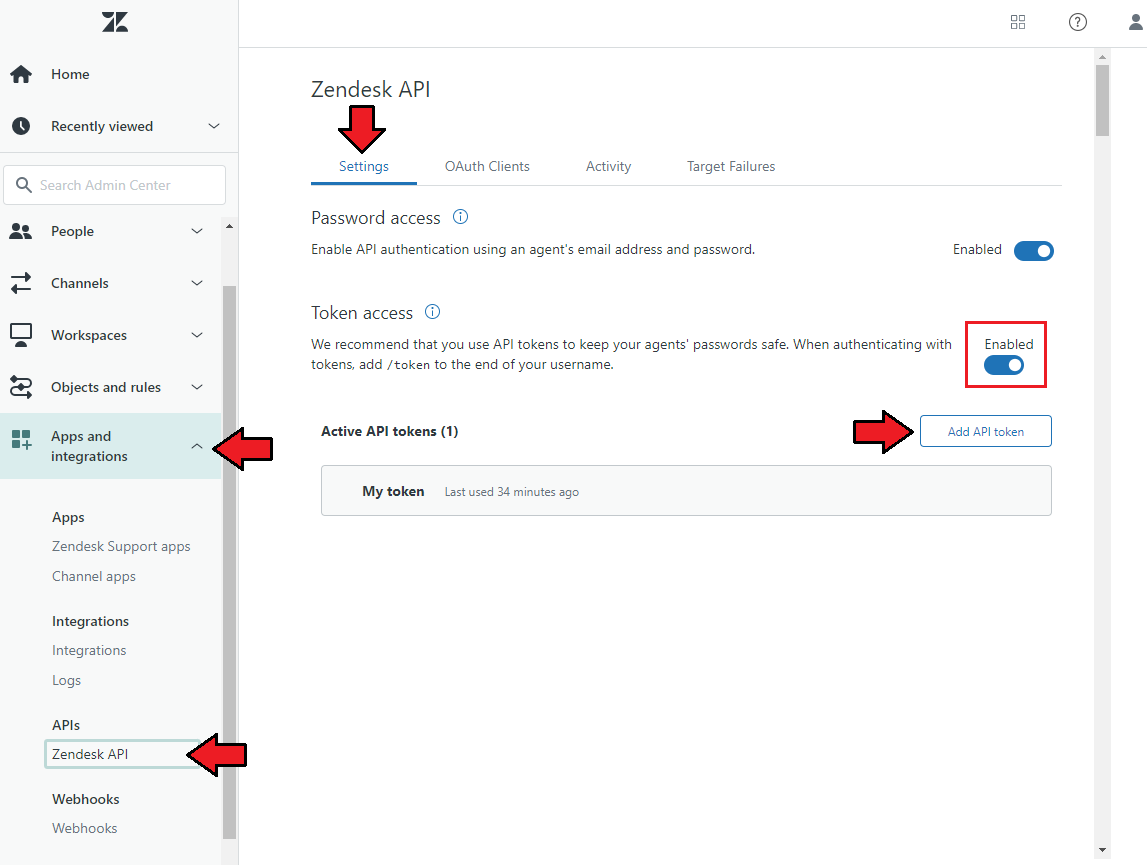The height and width of the screenshot is (865, 1147).
Task: Click the page scrollbar down arrow
Action: tap(1102, 850)
